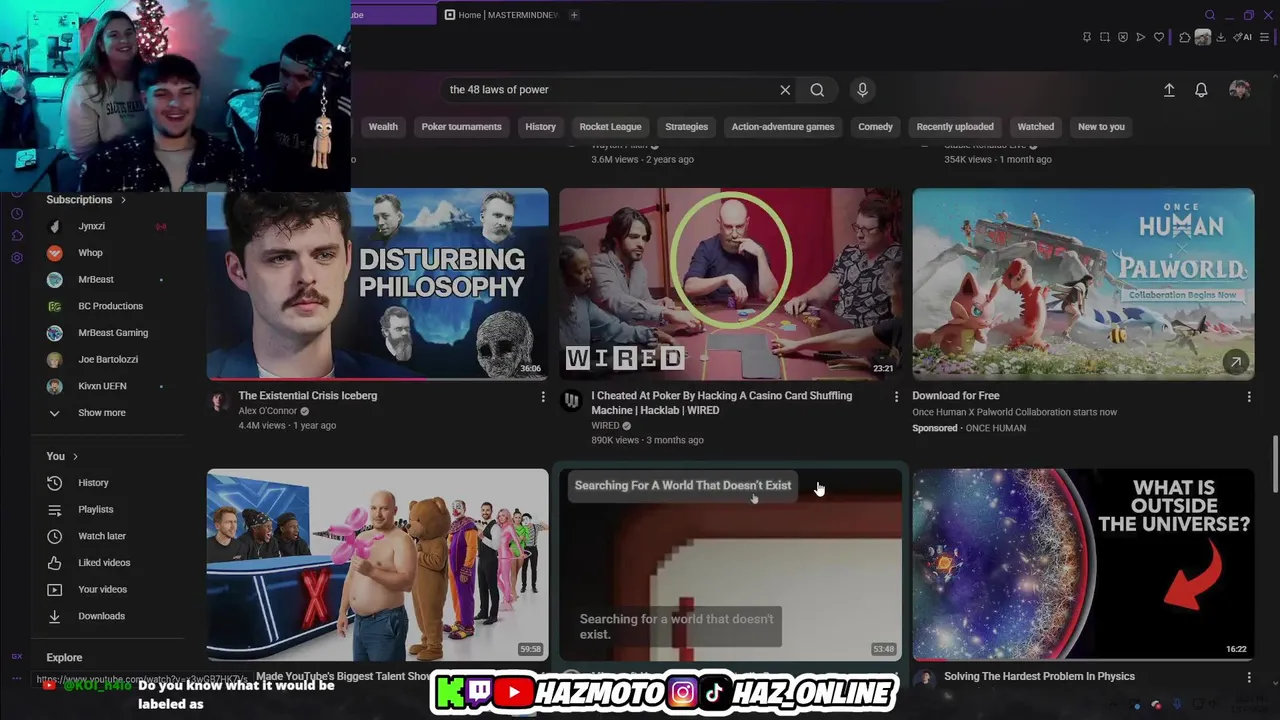The width and height of the screenshot is (1280, 720).
Task: Open the AI assistant toolbar button
Action: tap(1243, 37)
